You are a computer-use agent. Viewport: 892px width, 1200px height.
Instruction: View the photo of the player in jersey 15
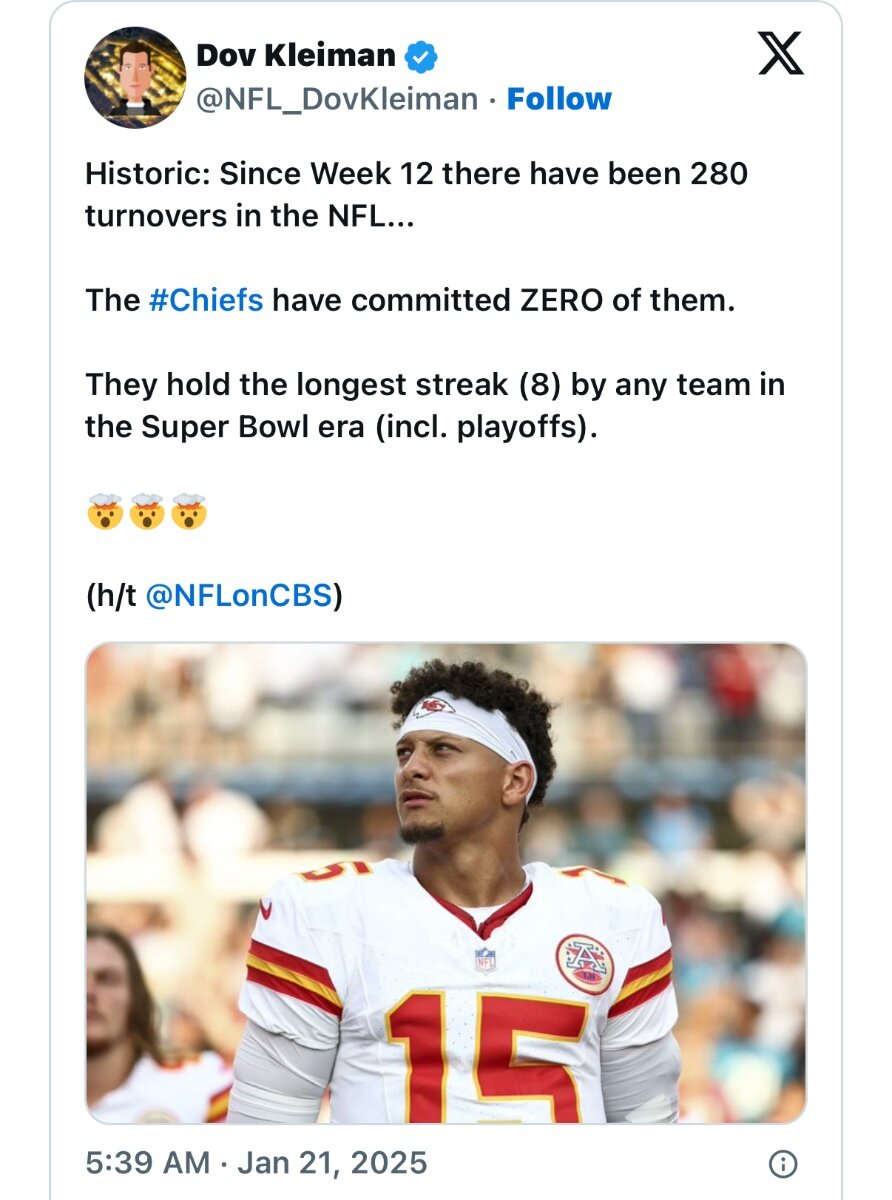pyautogui.click(x=446, y=883)
